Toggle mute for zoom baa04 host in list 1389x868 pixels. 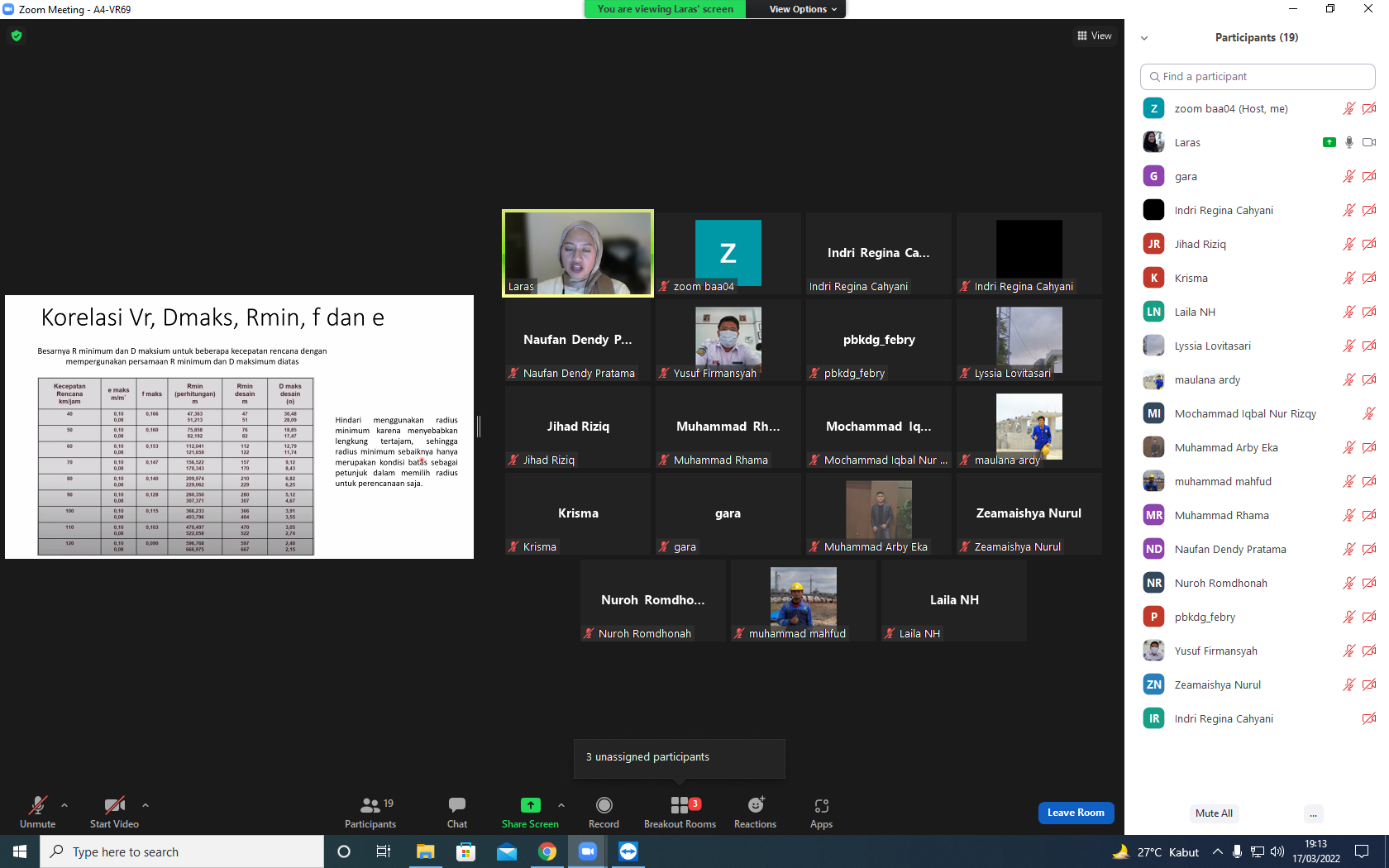pyautogui.click(x=1349, y=108)
